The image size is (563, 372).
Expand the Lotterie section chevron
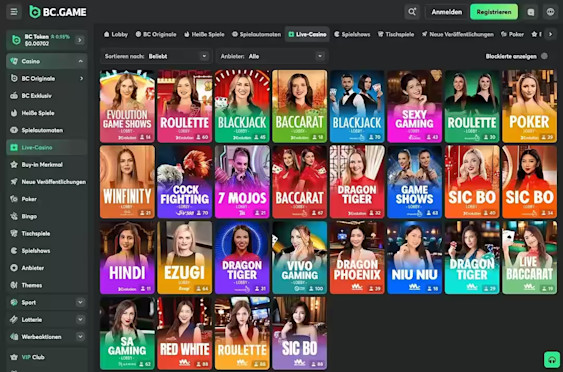click(x=80, y=320)
